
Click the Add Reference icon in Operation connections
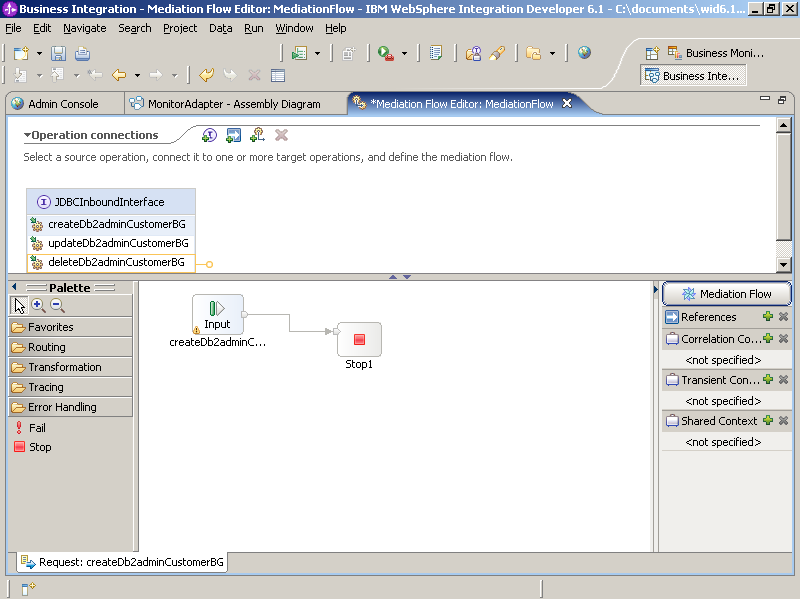[233, 135]
